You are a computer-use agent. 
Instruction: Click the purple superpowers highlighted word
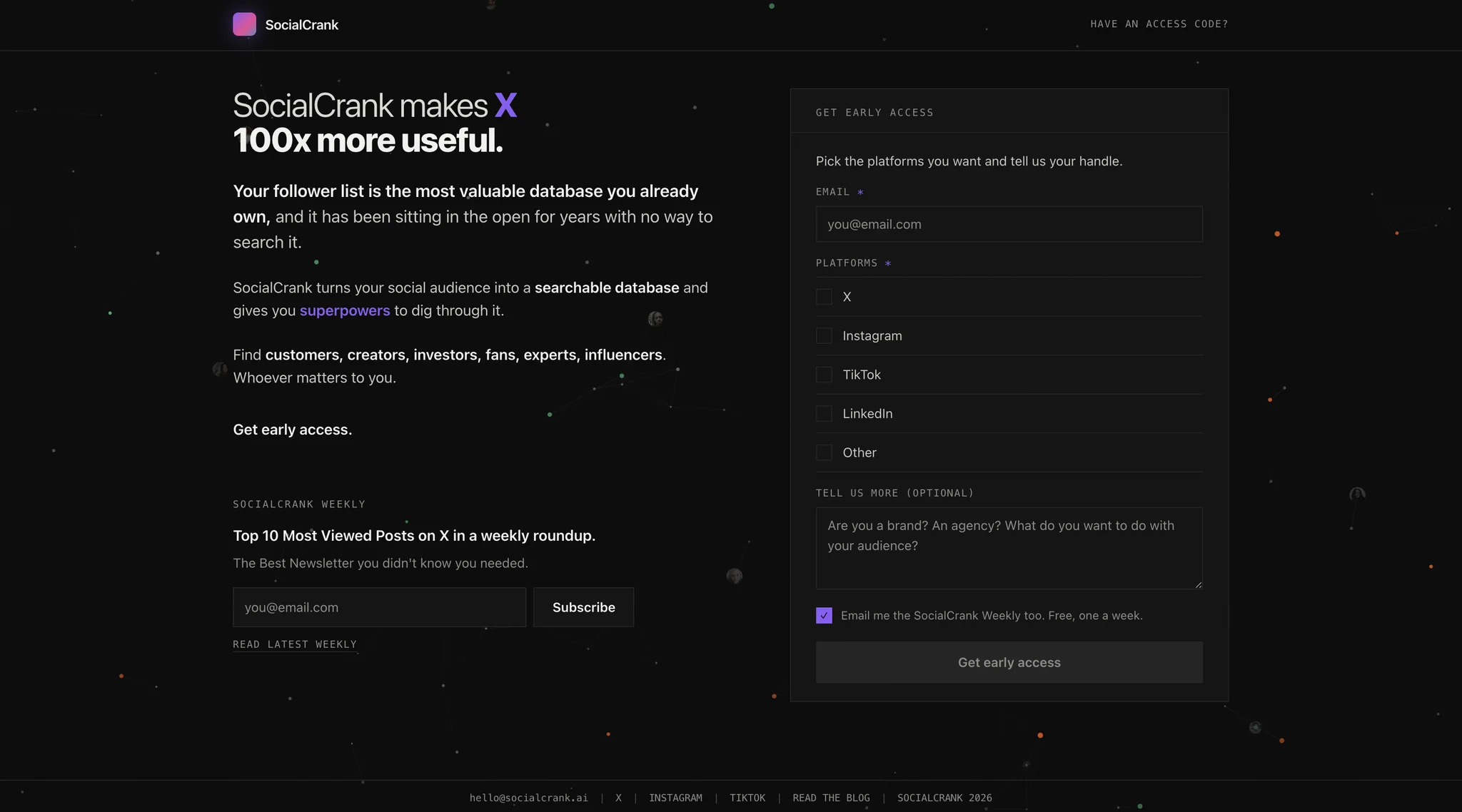tap(345, 310)
